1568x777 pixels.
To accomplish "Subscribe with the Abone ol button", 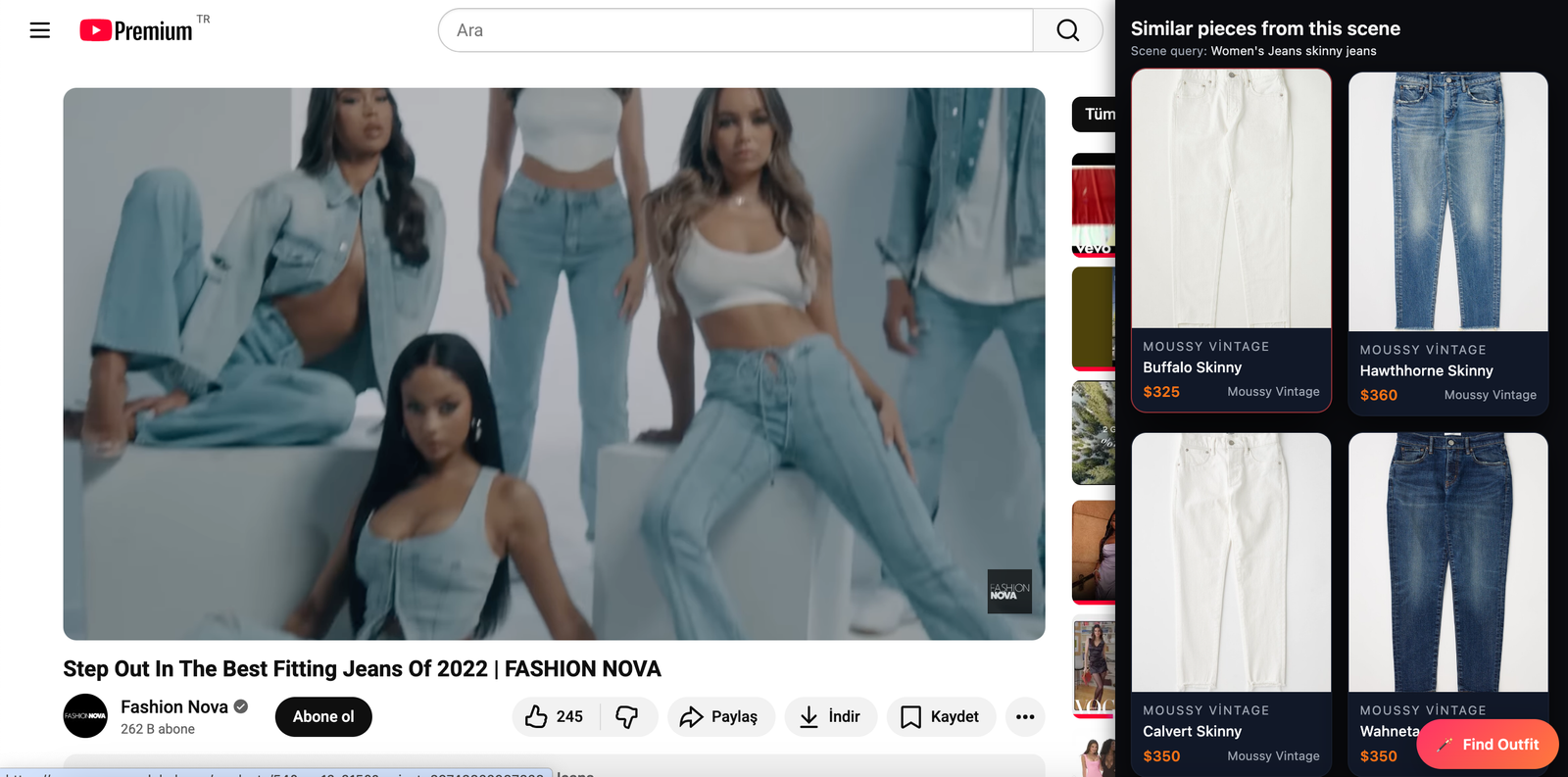I will point(323,716).
